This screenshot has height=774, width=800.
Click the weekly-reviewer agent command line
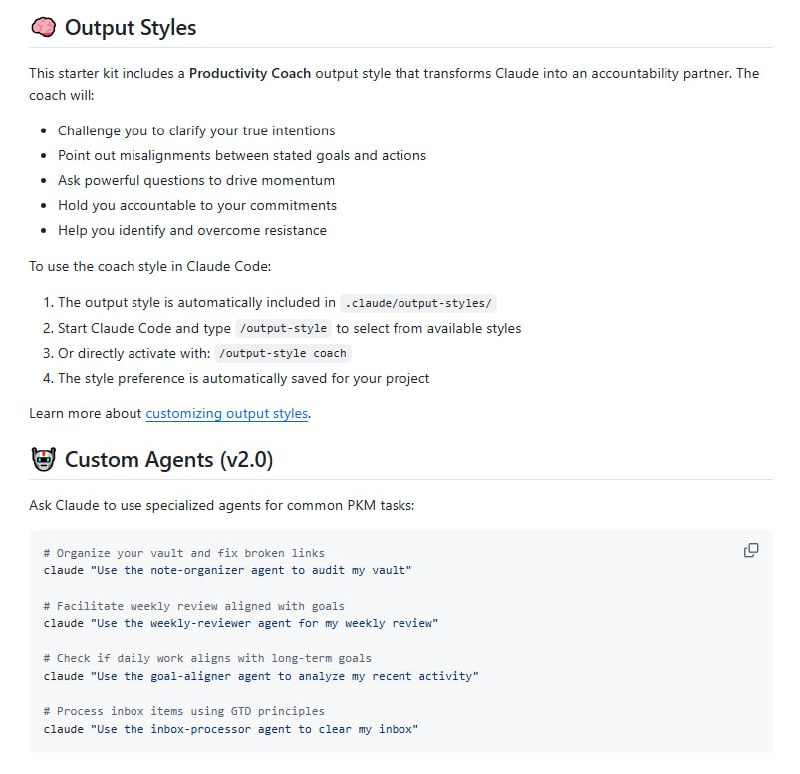tap(240, 623)
